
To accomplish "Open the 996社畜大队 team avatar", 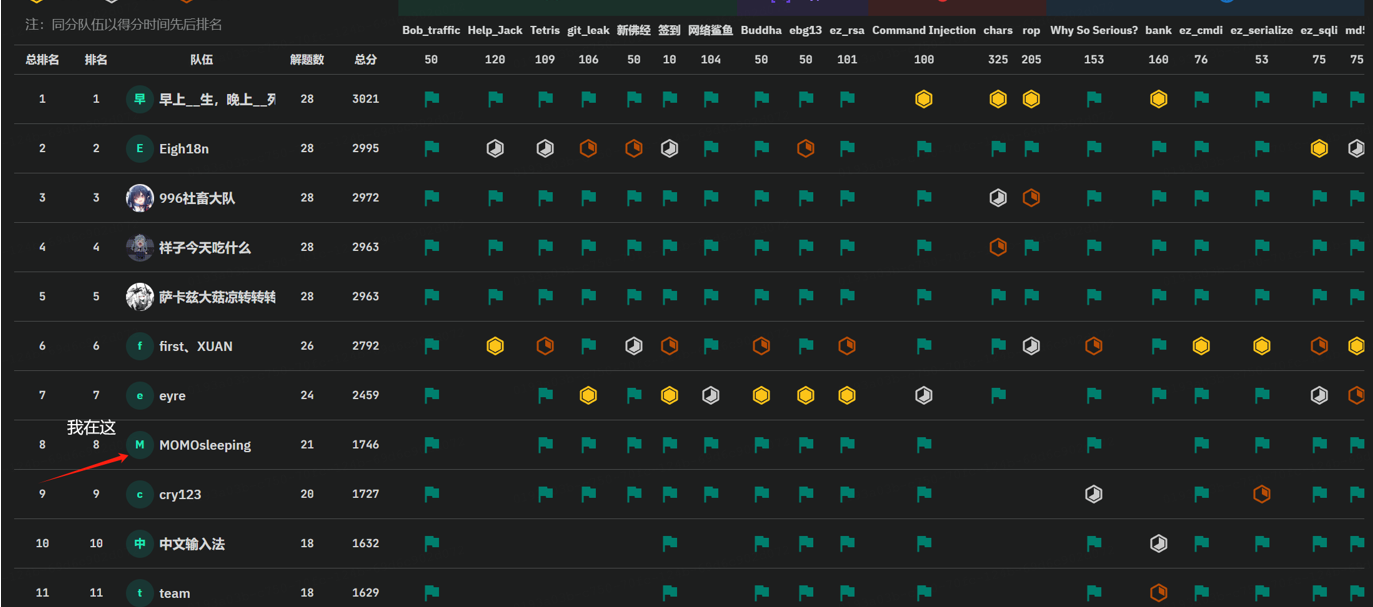I will point(140,198).
